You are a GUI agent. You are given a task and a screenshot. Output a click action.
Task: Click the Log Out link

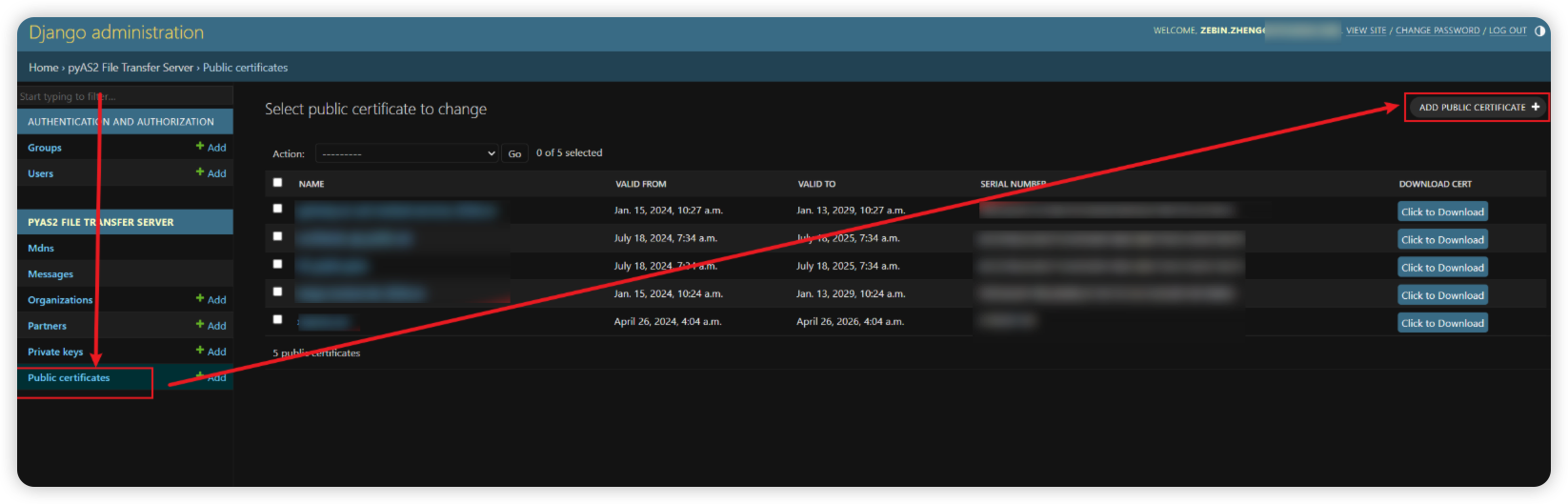(x=1507, y=30)
